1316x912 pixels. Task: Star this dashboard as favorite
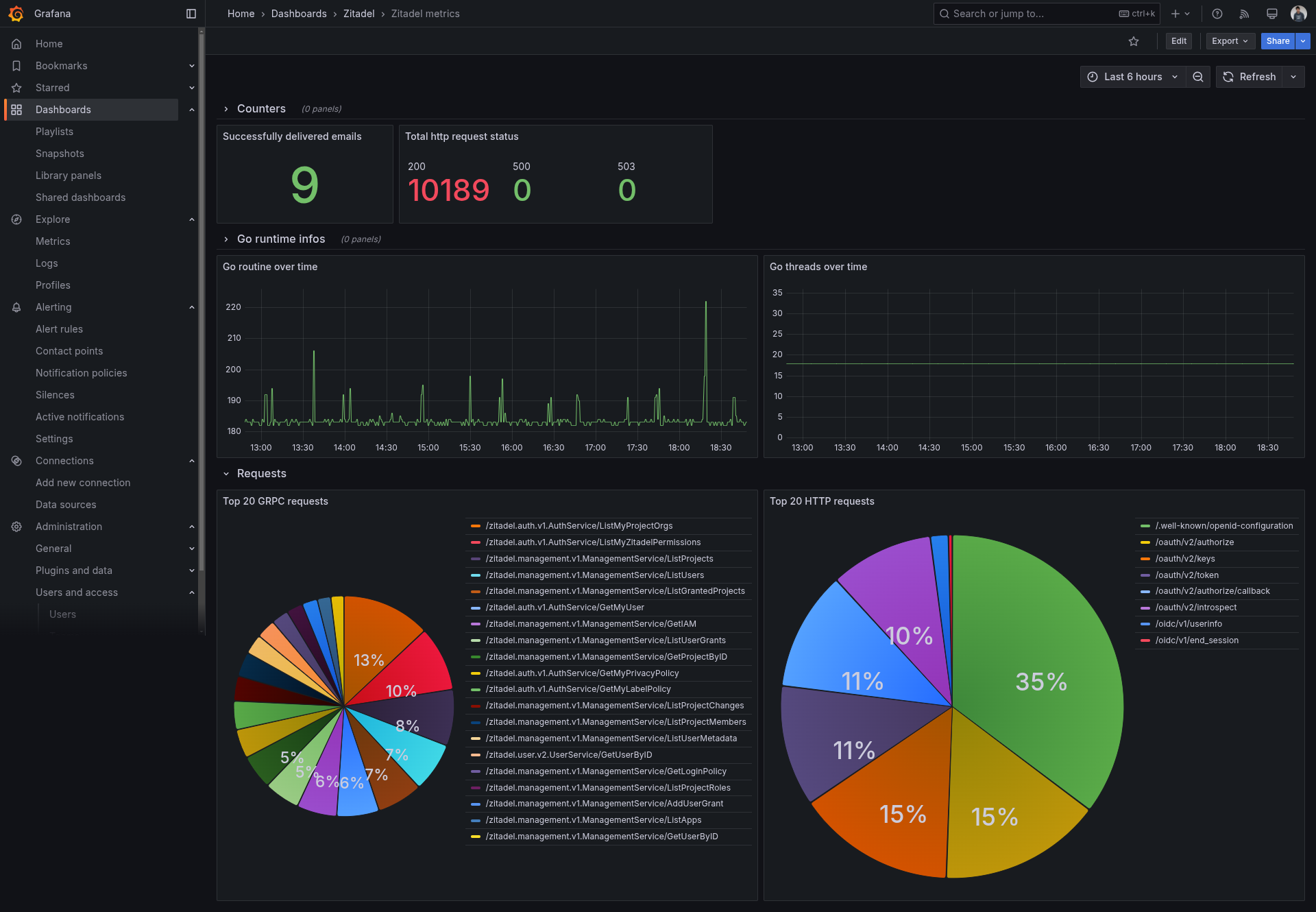tap(1134, 41)
